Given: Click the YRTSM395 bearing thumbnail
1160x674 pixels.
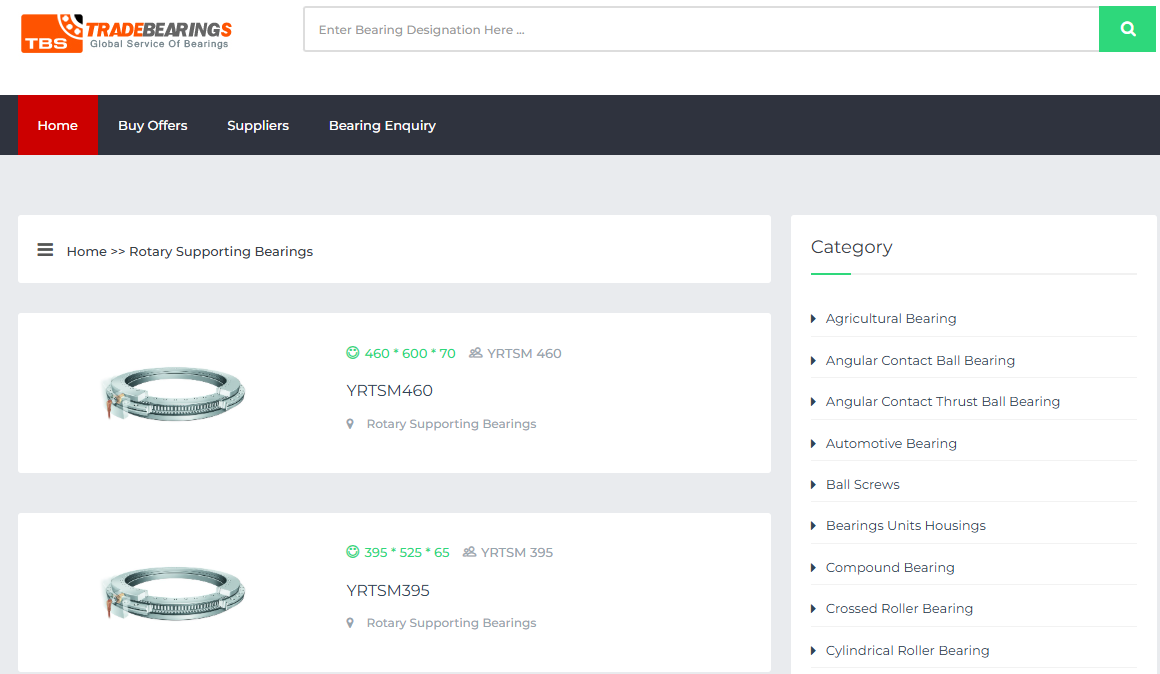Looking at the screenshot, I should pos(175,592).
